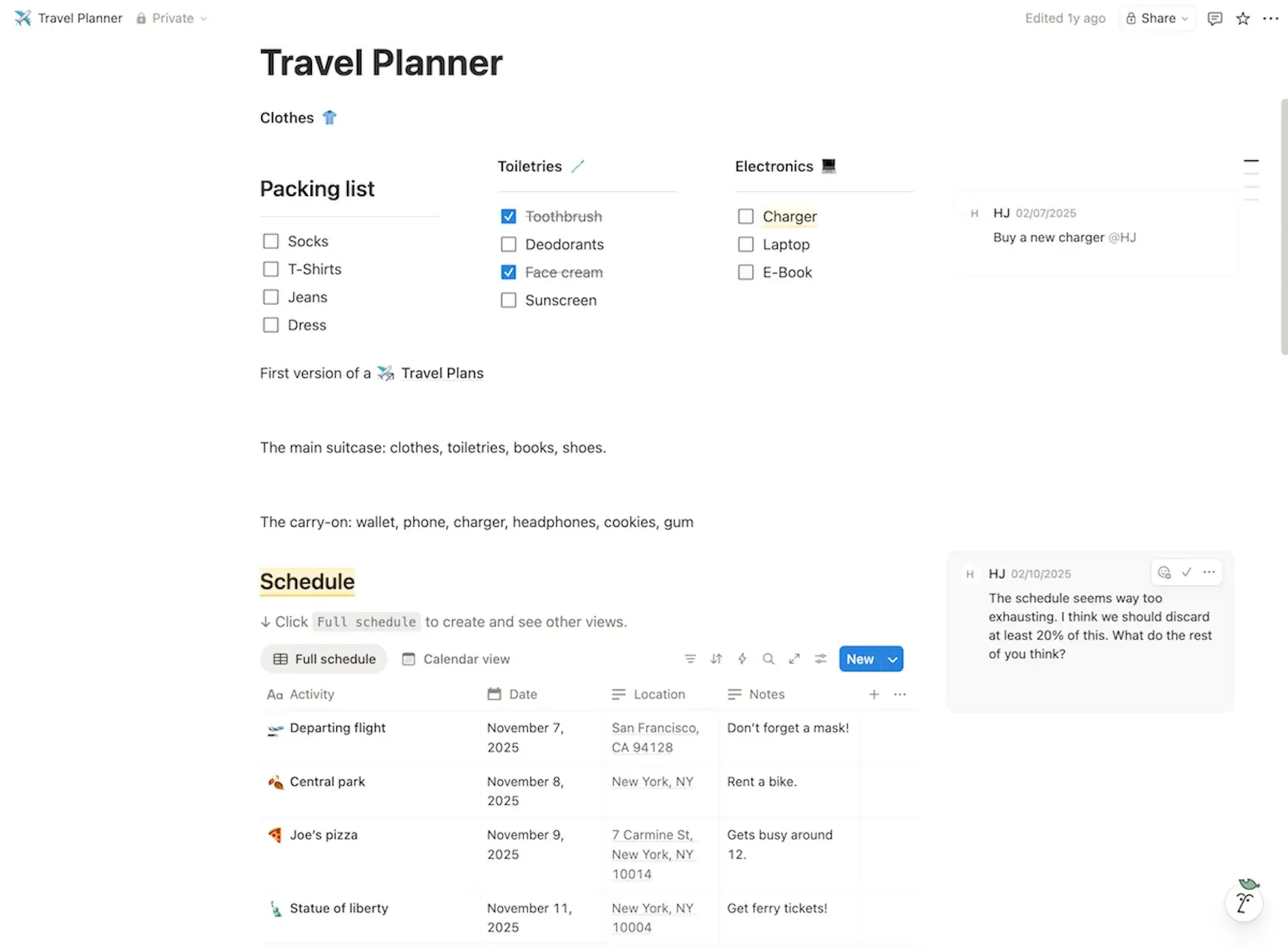
Task: Click the database filter icon
Action: tap(690, 659)
